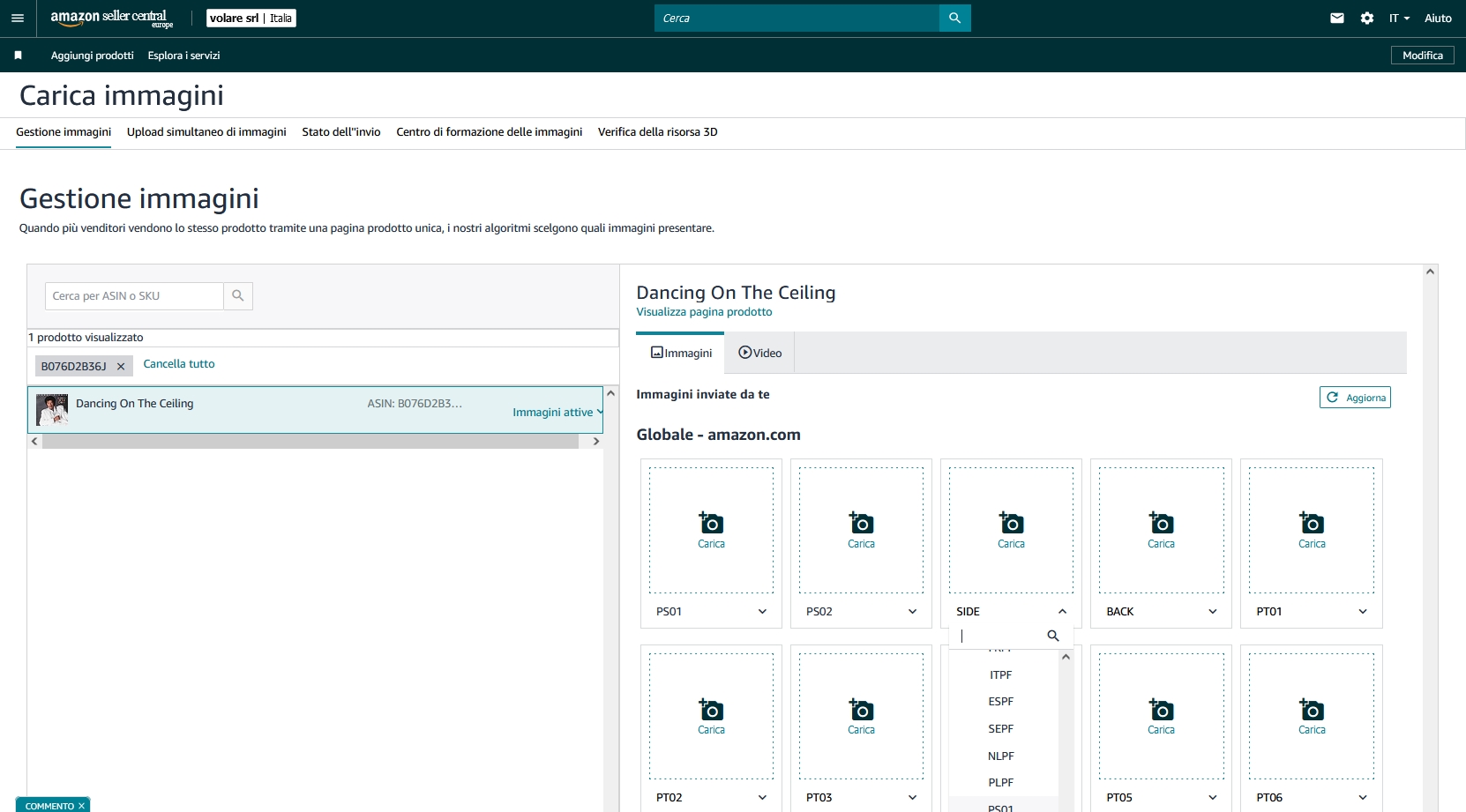This screenshot has height=812, width=1466.
Task: Open the hamburger navigation menu
Action: coord(18,19)
